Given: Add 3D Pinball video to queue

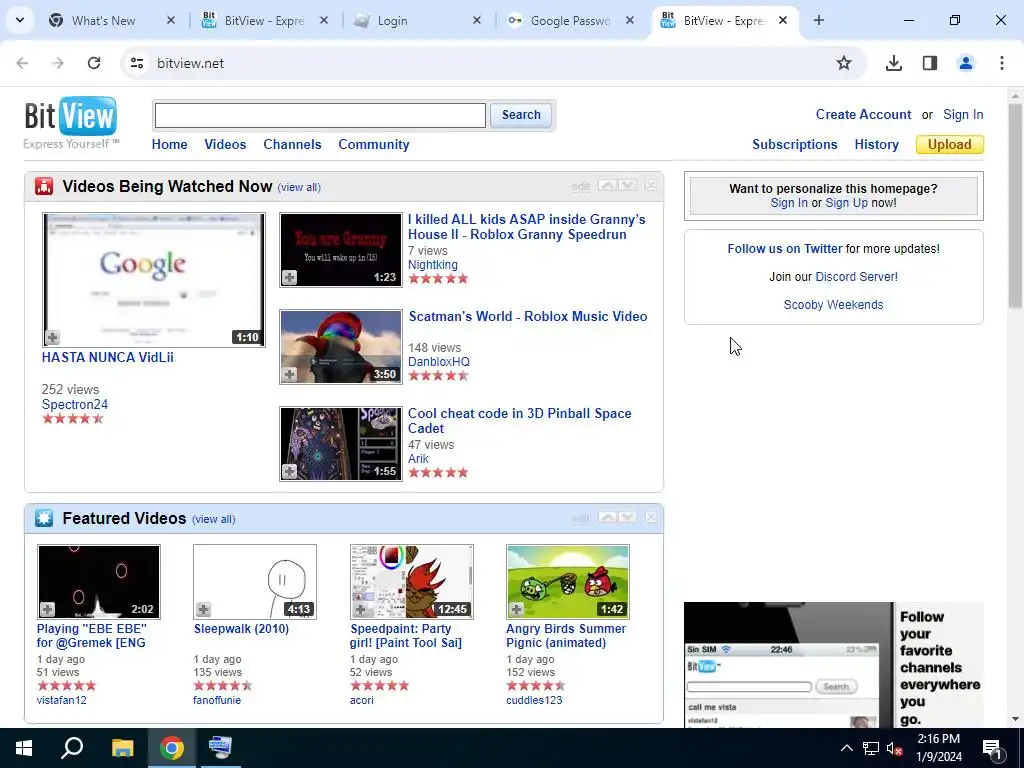Looking at the screenshot, I should click(x=289, y=472).
